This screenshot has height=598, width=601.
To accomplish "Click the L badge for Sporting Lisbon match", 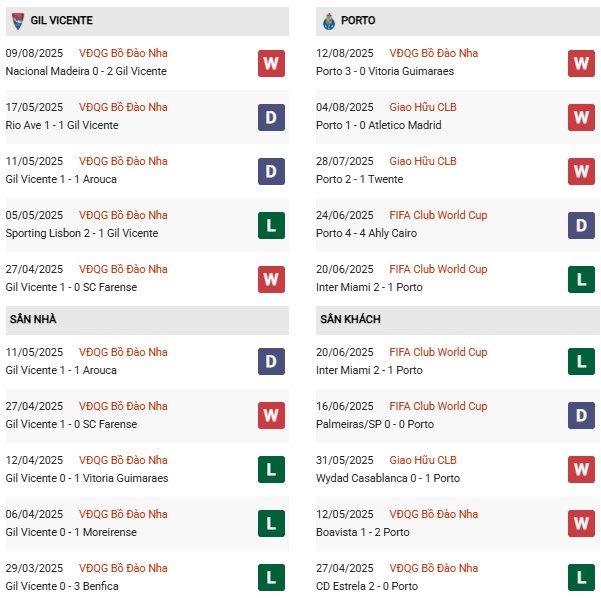I will [270, 225].
